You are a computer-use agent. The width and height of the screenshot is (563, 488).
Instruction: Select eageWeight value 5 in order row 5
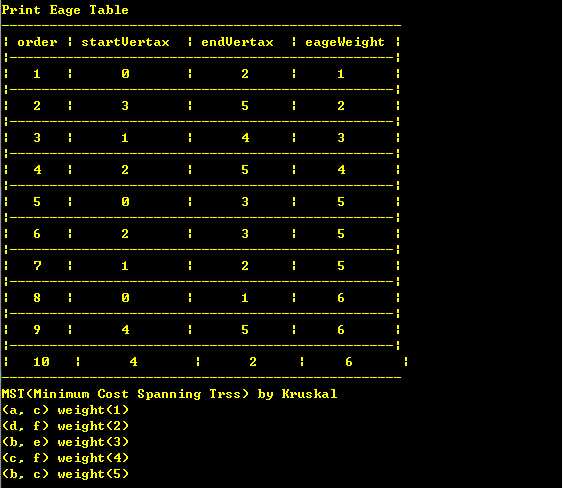coord(341,202)
